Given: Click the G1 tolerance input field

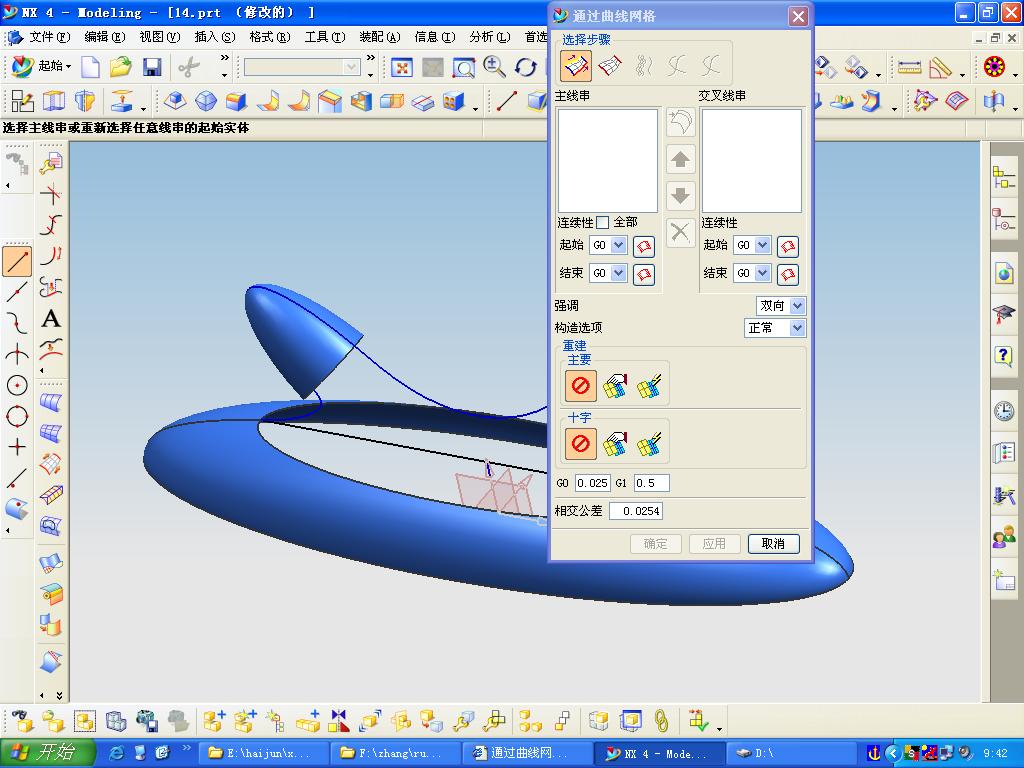Looking at the screenshot, I should (651, 483).
